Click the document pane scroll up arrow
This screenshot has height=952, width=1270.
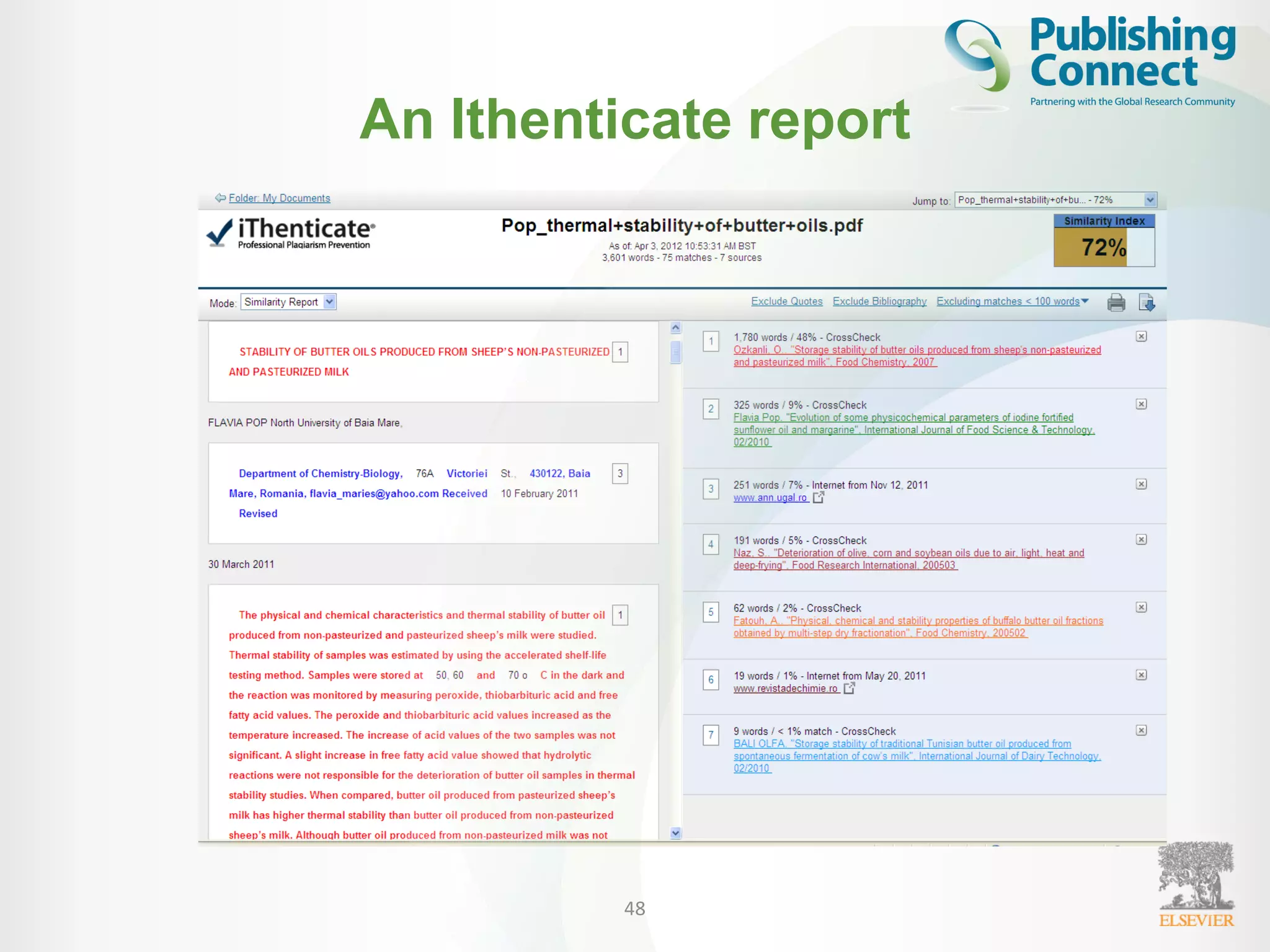click(676, 328)
